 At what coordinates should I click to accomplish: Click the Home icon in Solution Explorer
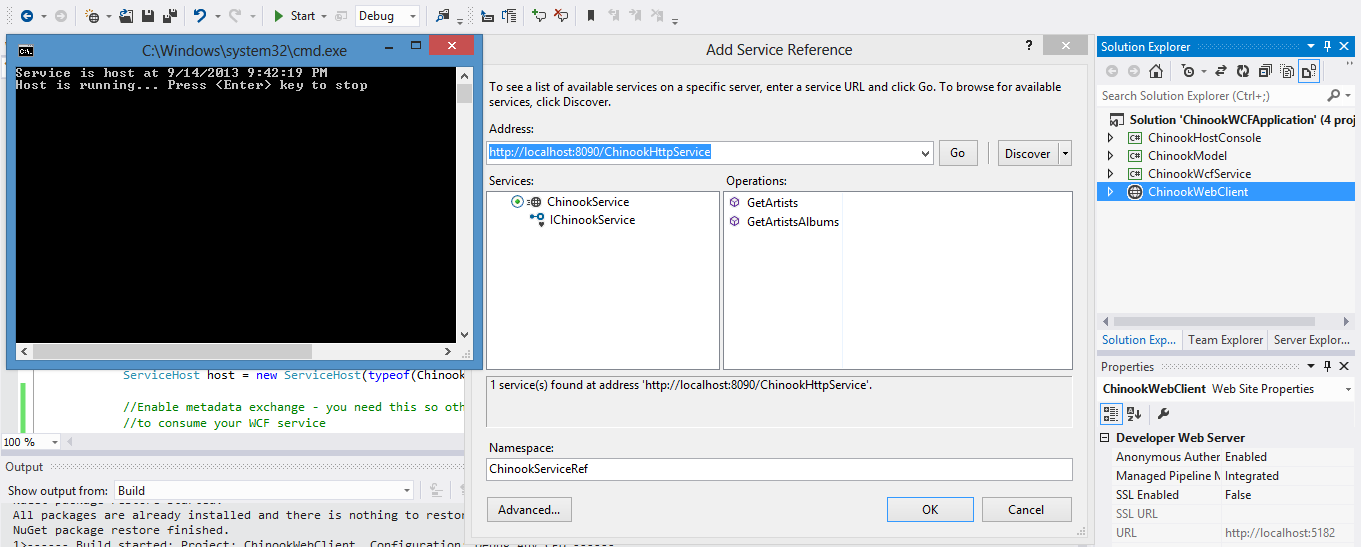pyautogui.click(x=1156, y=71)
